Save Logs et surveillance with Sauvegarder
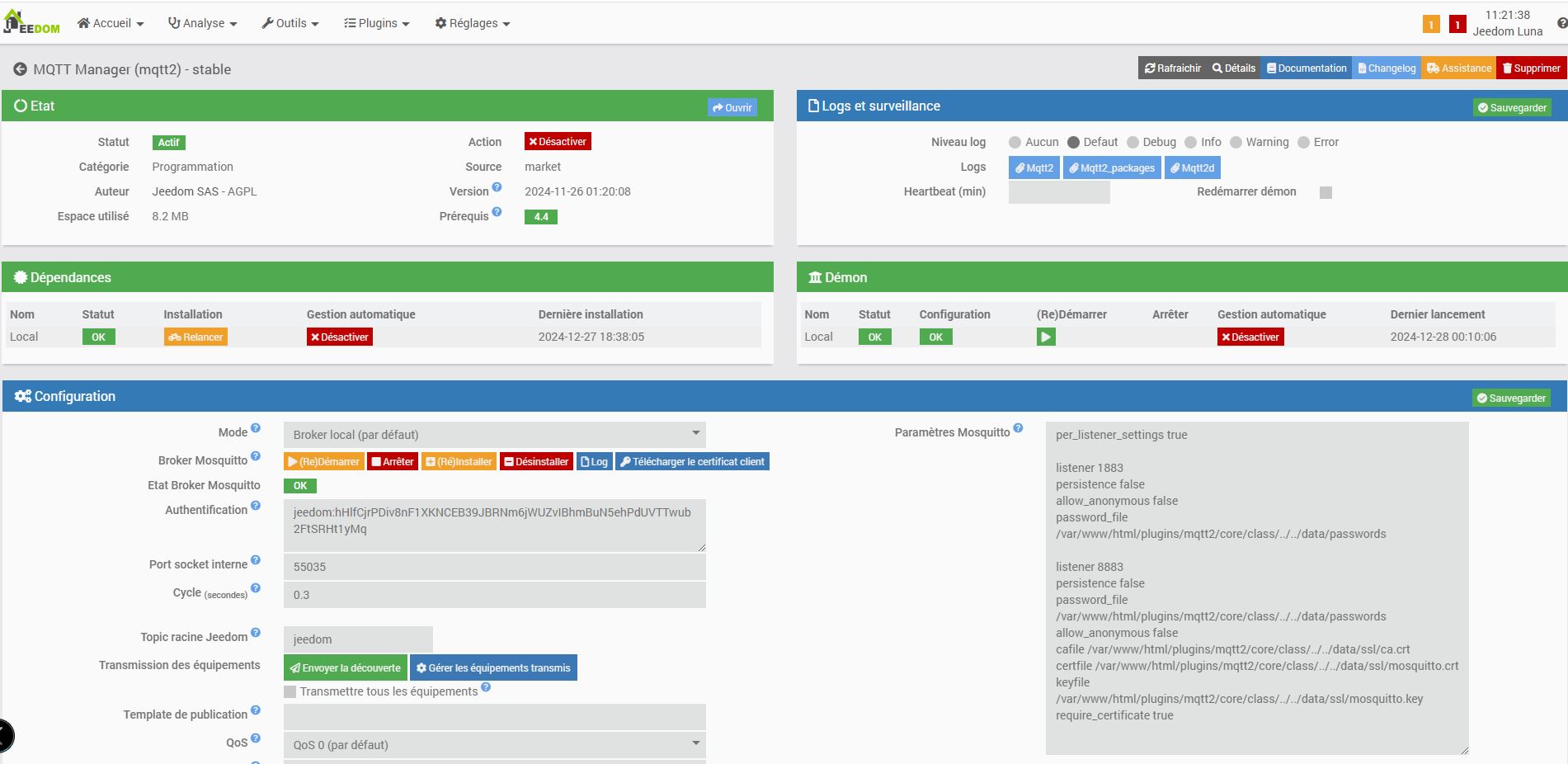Screen dimensions: 1568x764 tap(1512, 107)
